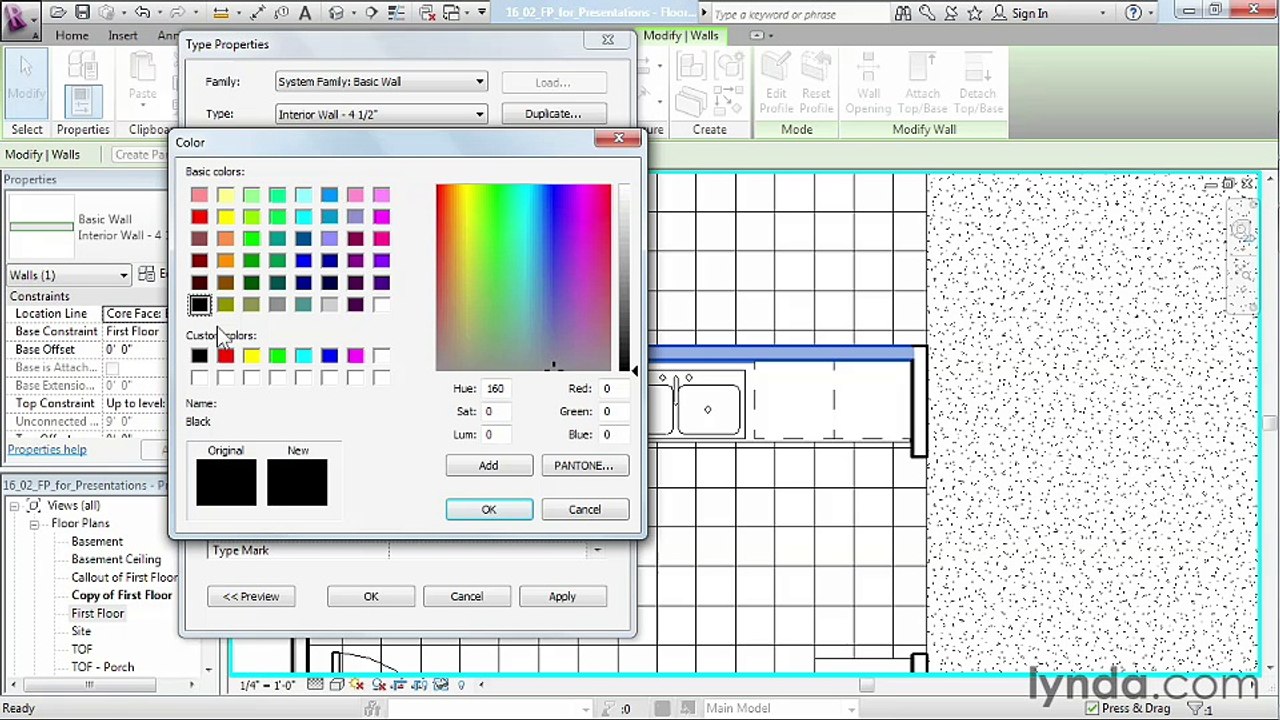1280x720 pixels.
Task: Close the Color dialog
Action: (618, 139)
